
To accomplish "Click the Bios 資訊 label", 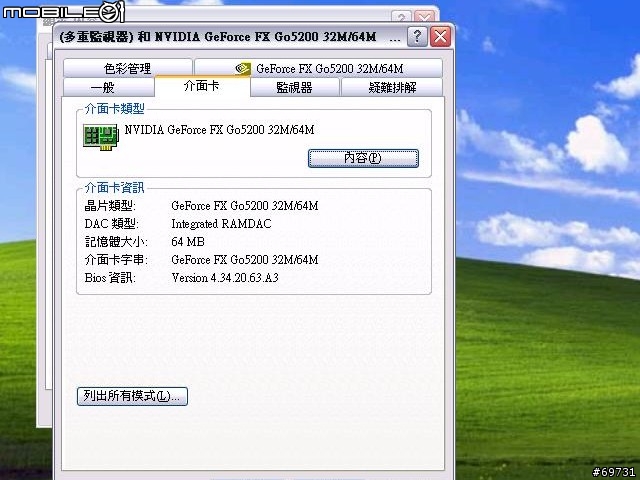I will 110,278.
